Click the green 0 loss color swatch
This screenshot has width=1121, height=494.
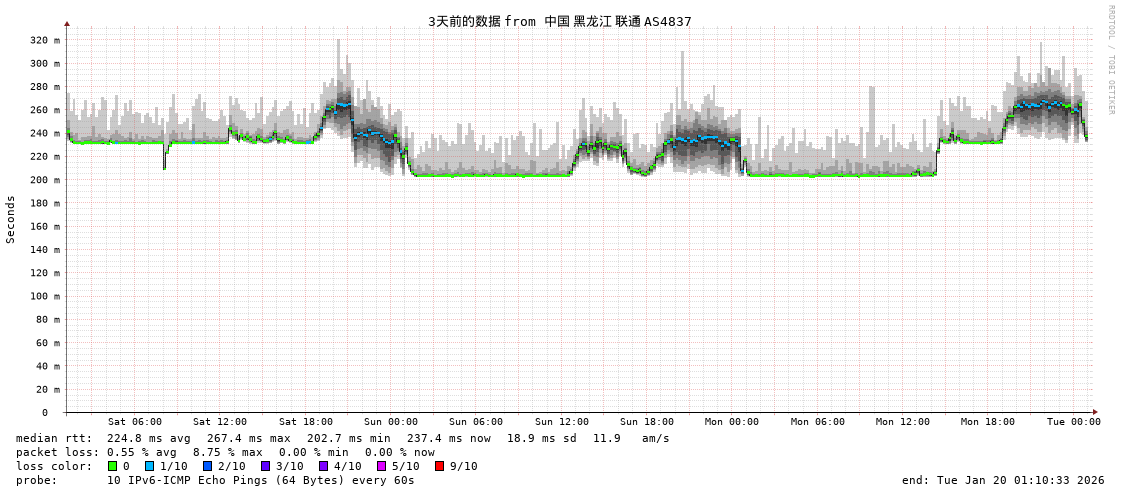(112, 466)
